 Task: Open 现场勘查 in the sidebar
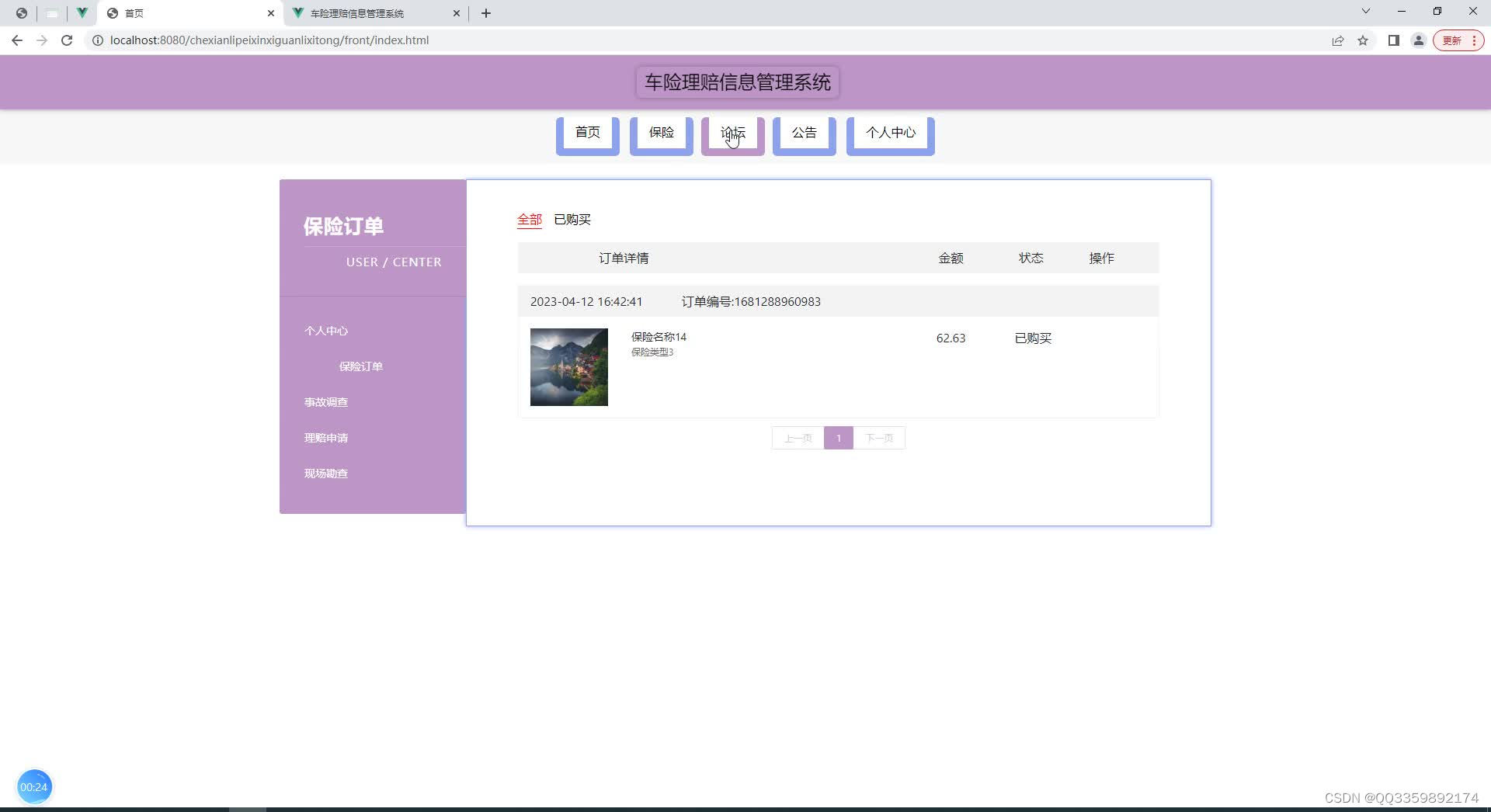tap(326, 474)
